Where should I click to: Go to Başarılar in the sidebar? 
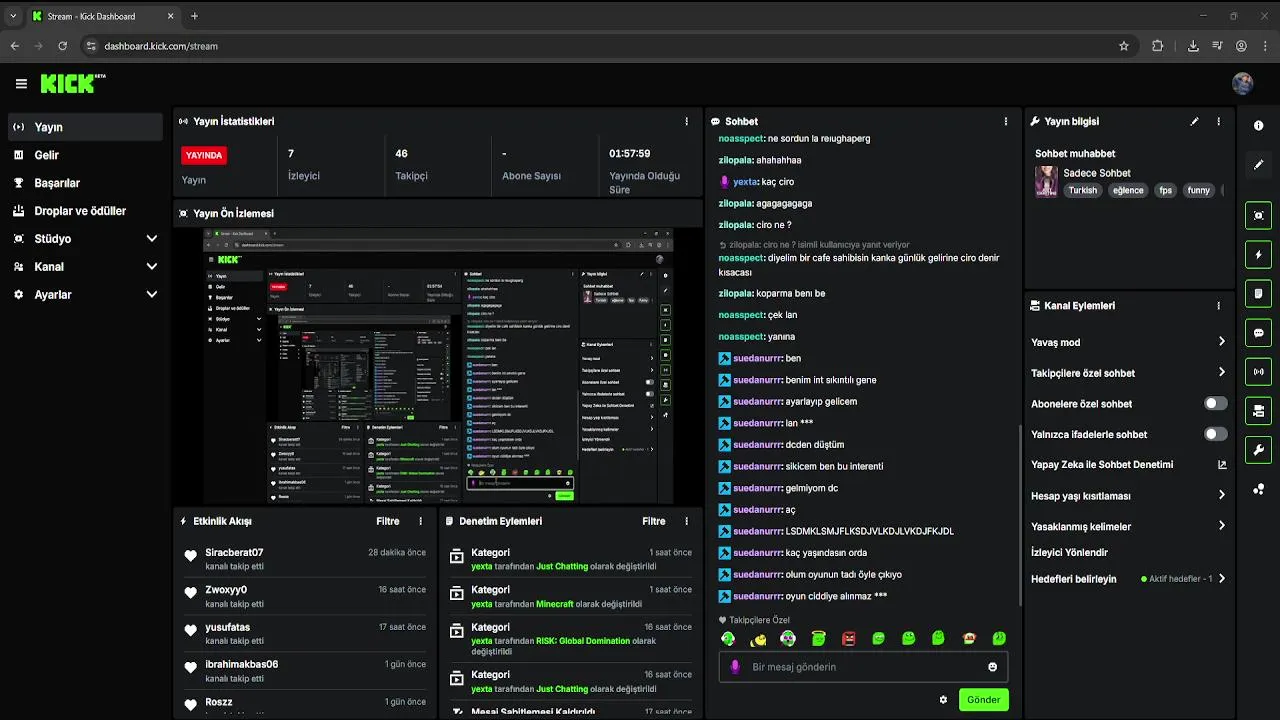(x=84, y=183)
